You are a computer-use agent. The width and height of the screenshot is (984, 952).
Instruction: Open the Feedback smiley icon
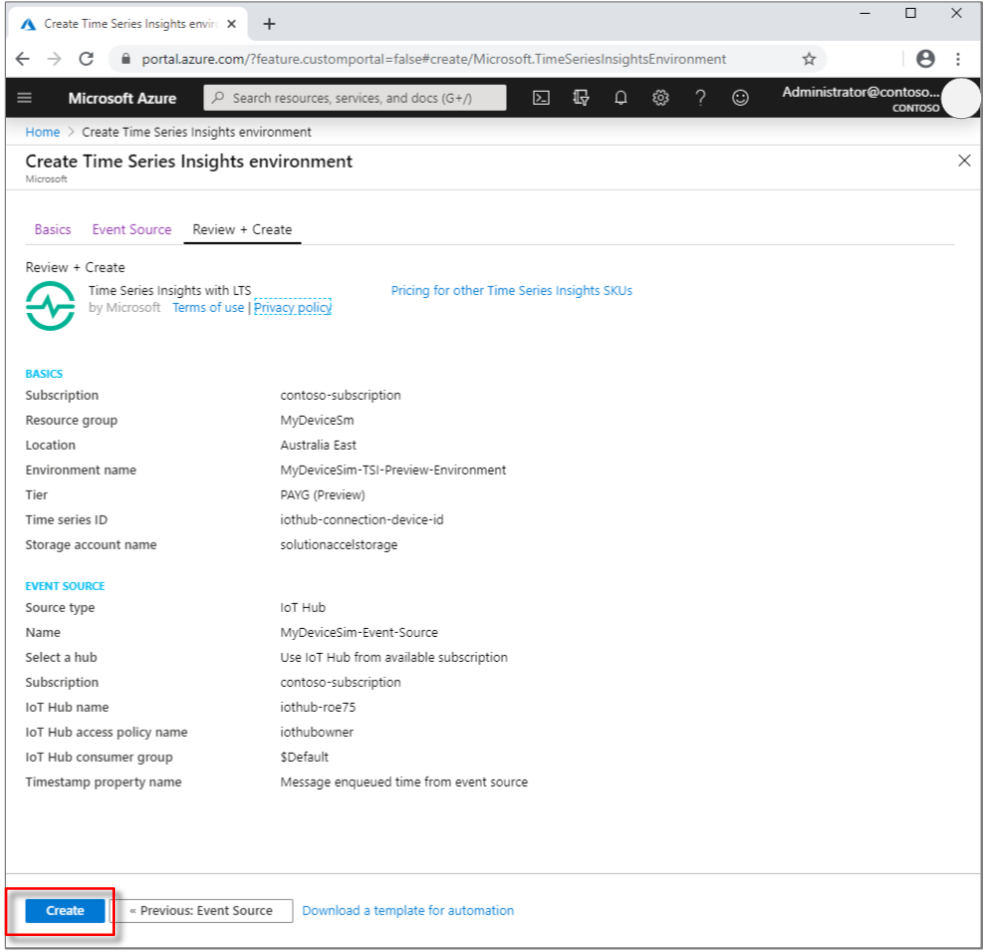click(x=741, y=98)
